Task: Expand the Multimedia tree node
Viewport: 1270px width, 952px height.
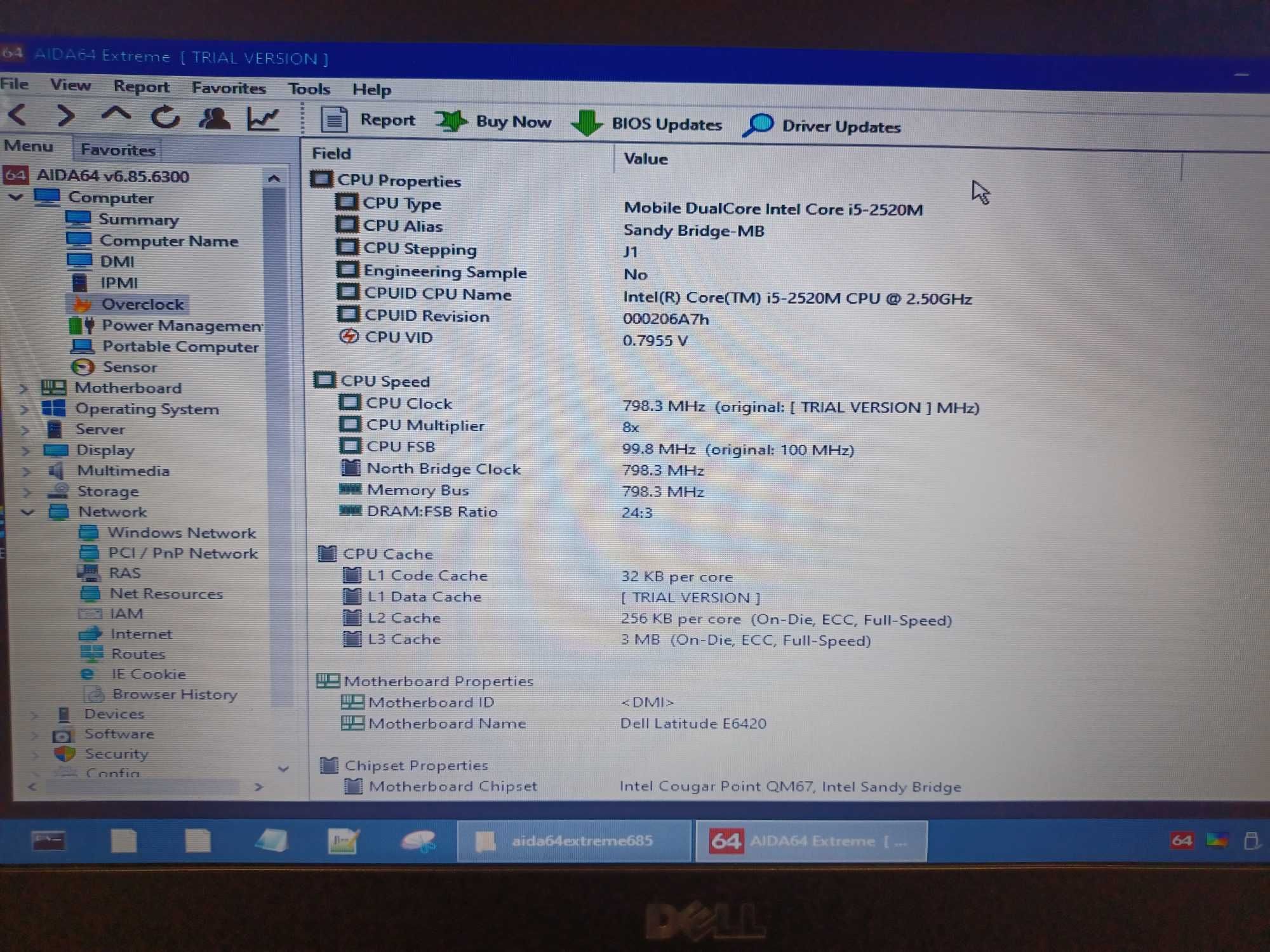Action: [x=26, y=472]
